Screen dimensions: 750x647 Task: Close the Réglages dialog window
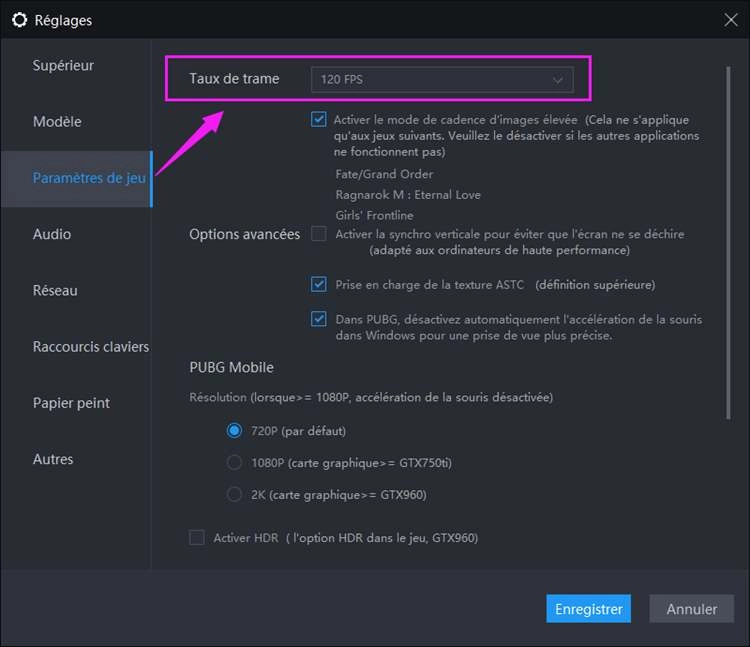coord(731,19)
